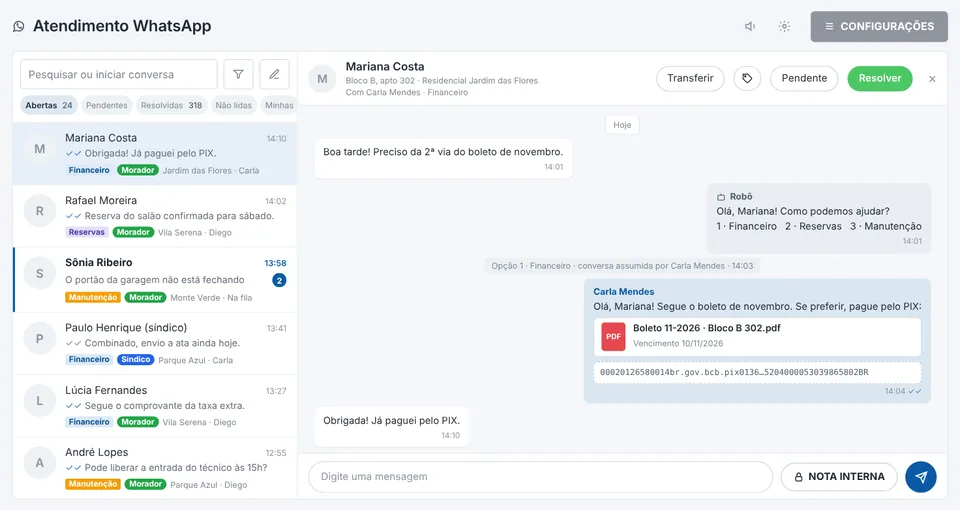
Task: Open André Lopes conversation
Action: pos(155,468)
